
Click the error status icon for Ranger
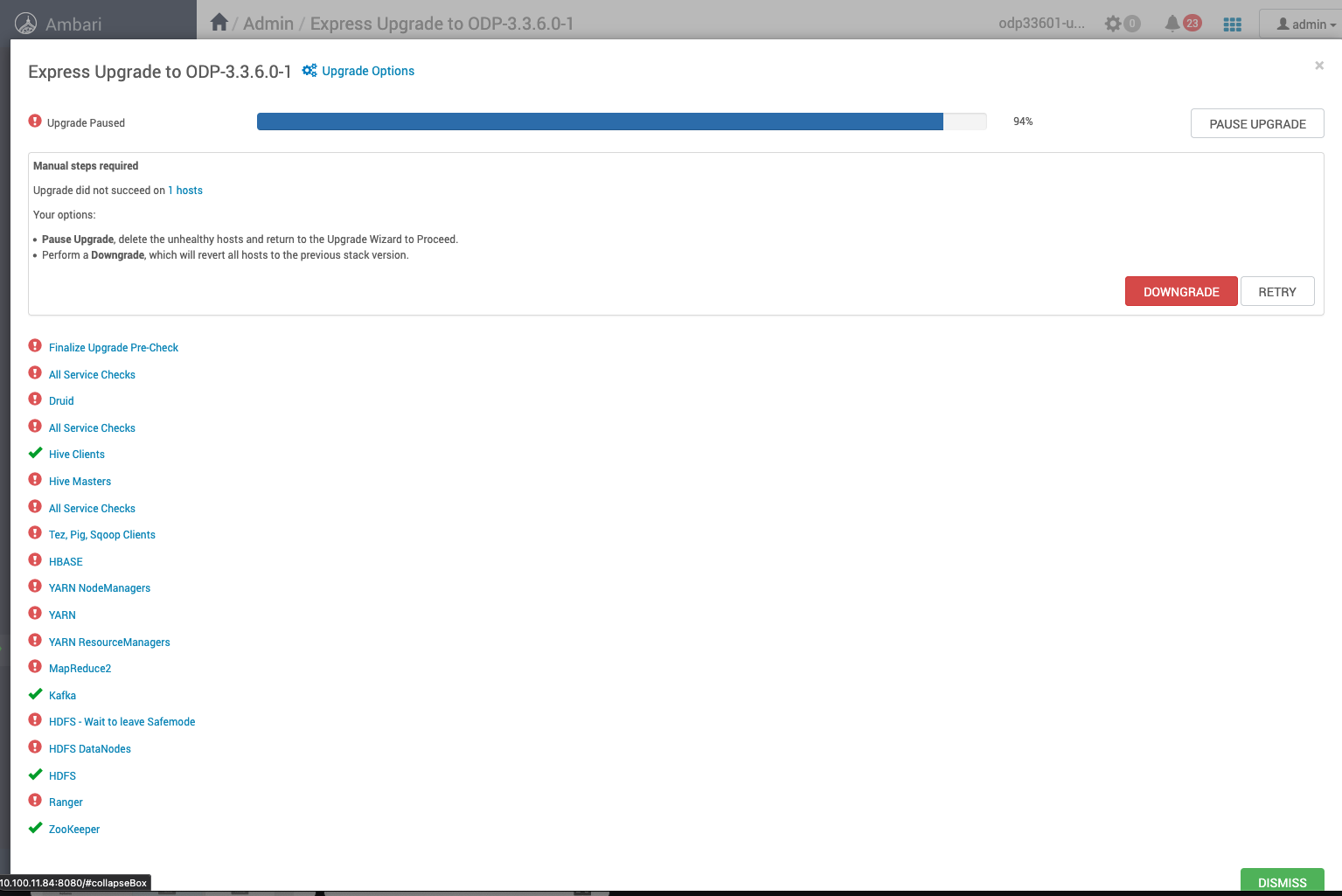coord(35,801)
